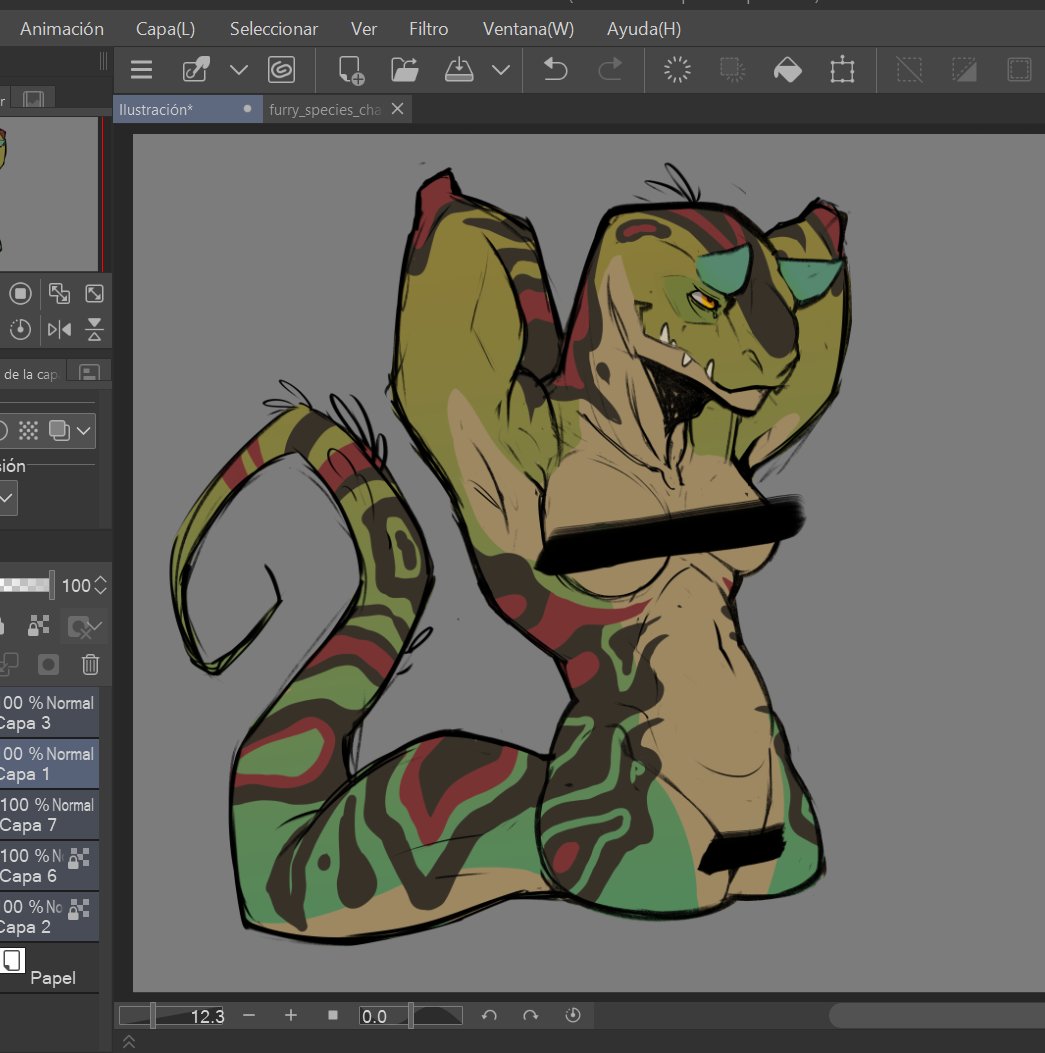Expand the brush shape dropdown in the properties panel
Screen dimensions: 1045x1053
pyautogui.click(x=86, y=430)
